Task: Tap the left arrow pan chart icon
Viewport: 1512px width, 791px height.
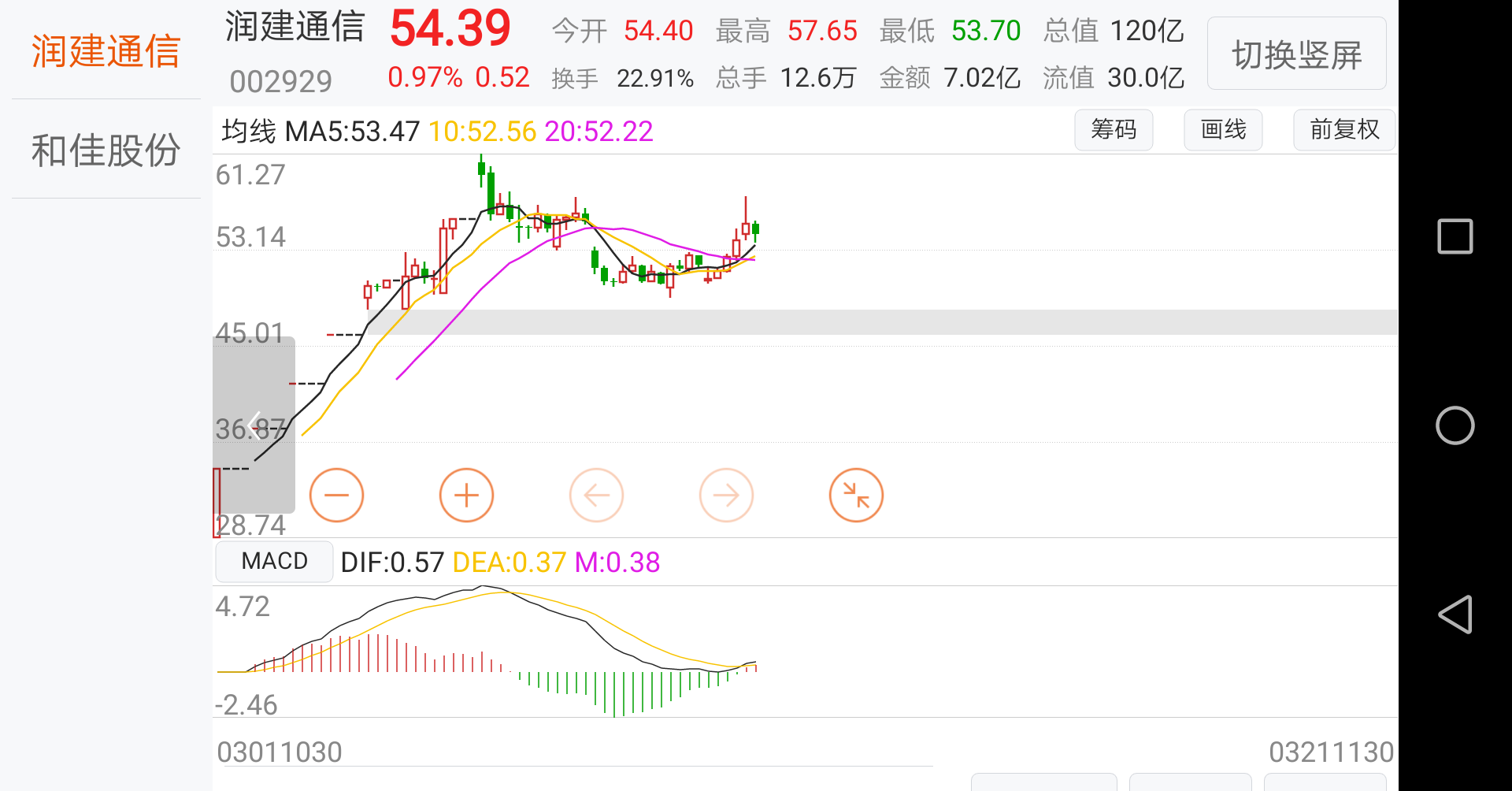Action: (596, 495)
